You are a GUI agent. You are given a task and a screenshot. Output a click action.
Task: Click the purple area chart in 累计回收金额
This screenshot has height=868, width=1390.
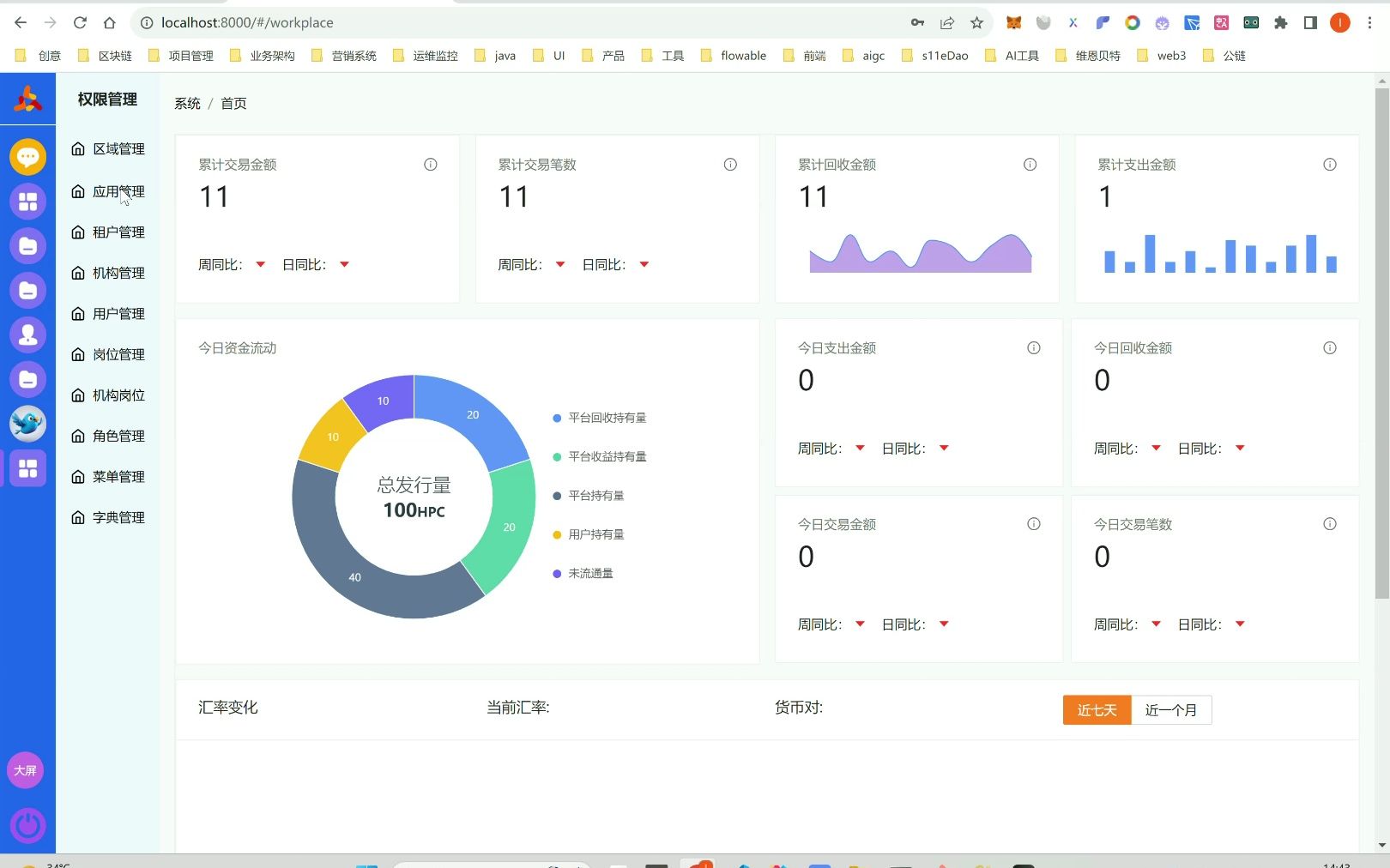(x=921, y=254)
